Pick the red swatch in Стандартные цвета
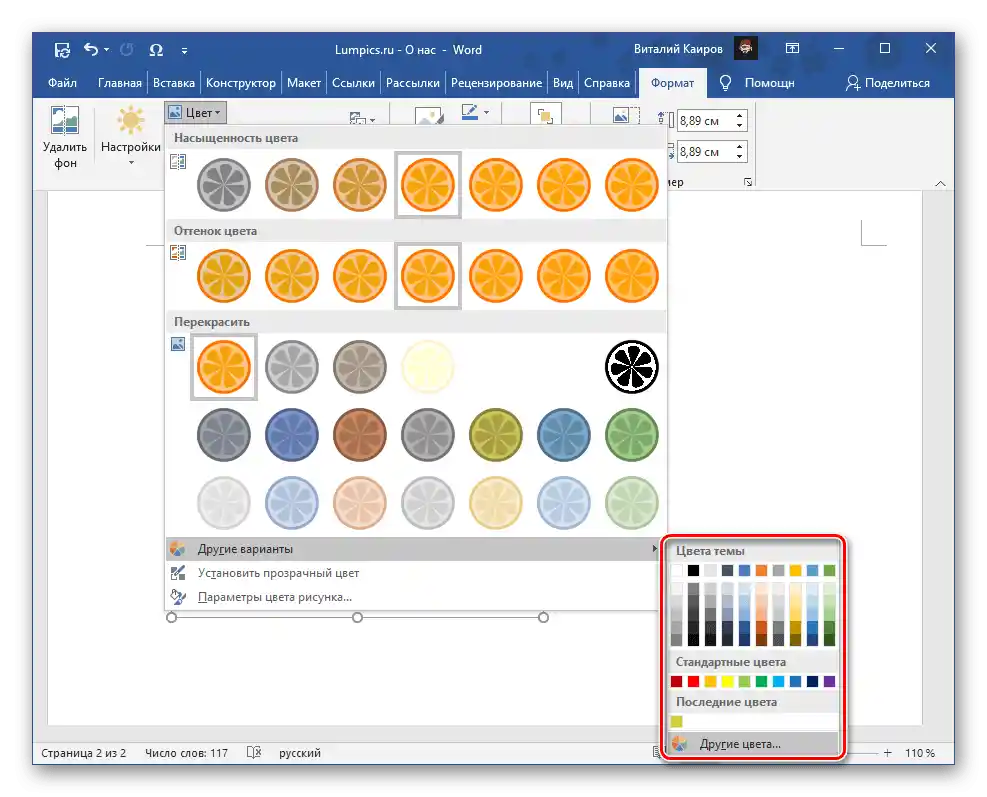 [693, 682]
